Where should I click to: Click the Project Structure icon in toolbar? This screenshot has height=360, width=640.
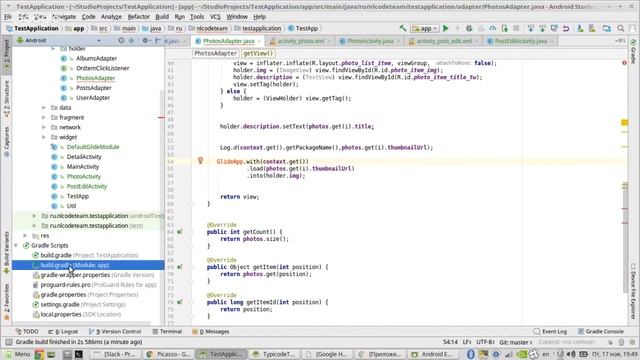click(x=607, y=28)
